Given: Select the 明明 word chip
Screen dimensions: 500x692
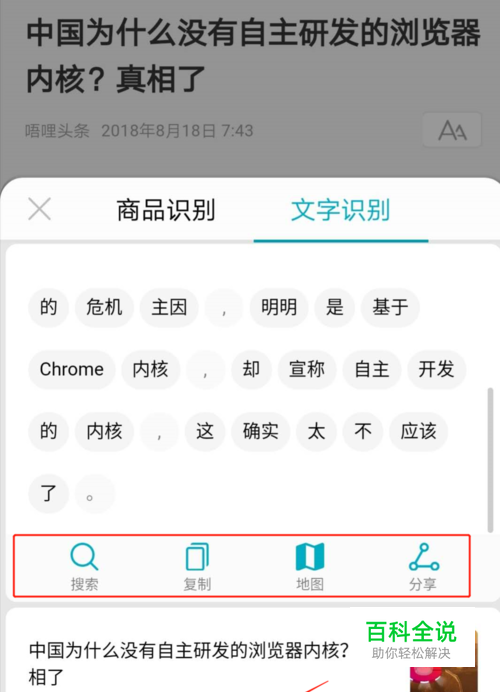Looking at the screenshot, I should click(279, 308).
